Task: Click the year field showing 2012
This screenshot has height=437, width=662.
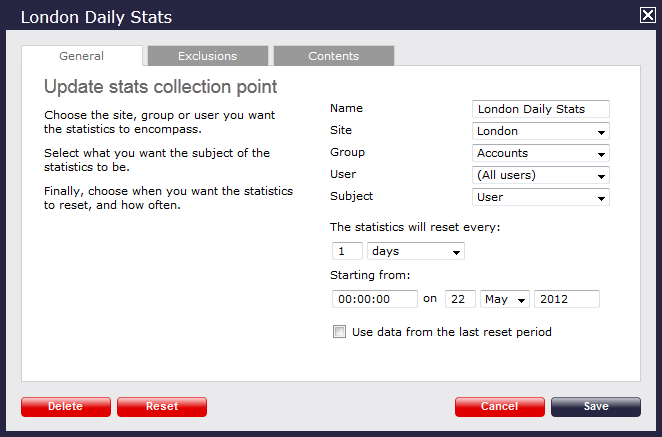Action: (x=566, y=299)
